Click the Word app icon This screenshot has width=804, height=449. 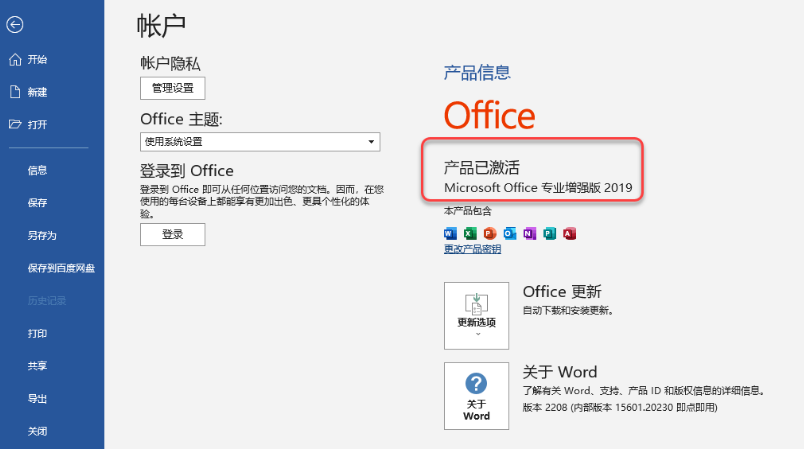click(450, 234)
